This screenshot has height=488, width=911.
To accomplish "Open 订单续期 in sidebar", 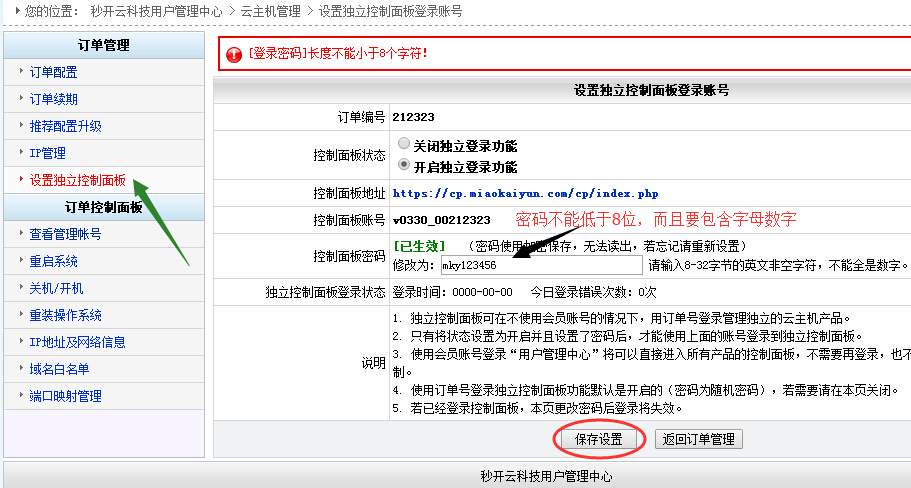I will (53, 99).
